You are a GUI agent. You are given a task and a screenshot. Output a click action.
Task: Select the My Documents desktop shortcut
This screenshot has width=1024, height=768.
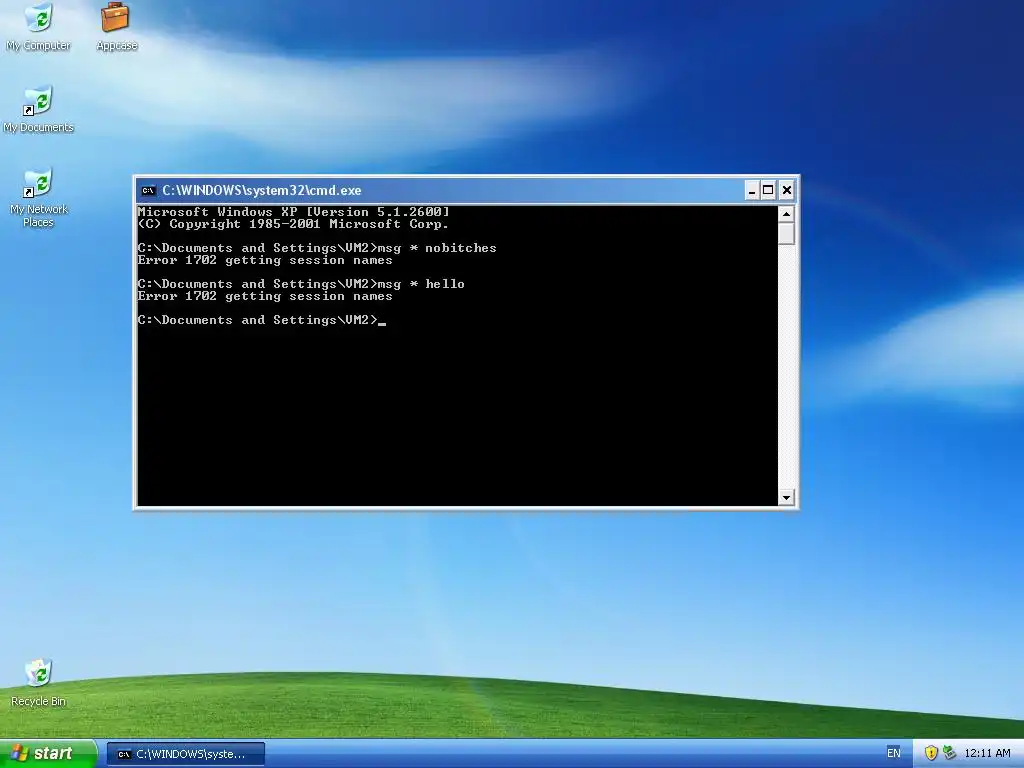tap(39, 109)
